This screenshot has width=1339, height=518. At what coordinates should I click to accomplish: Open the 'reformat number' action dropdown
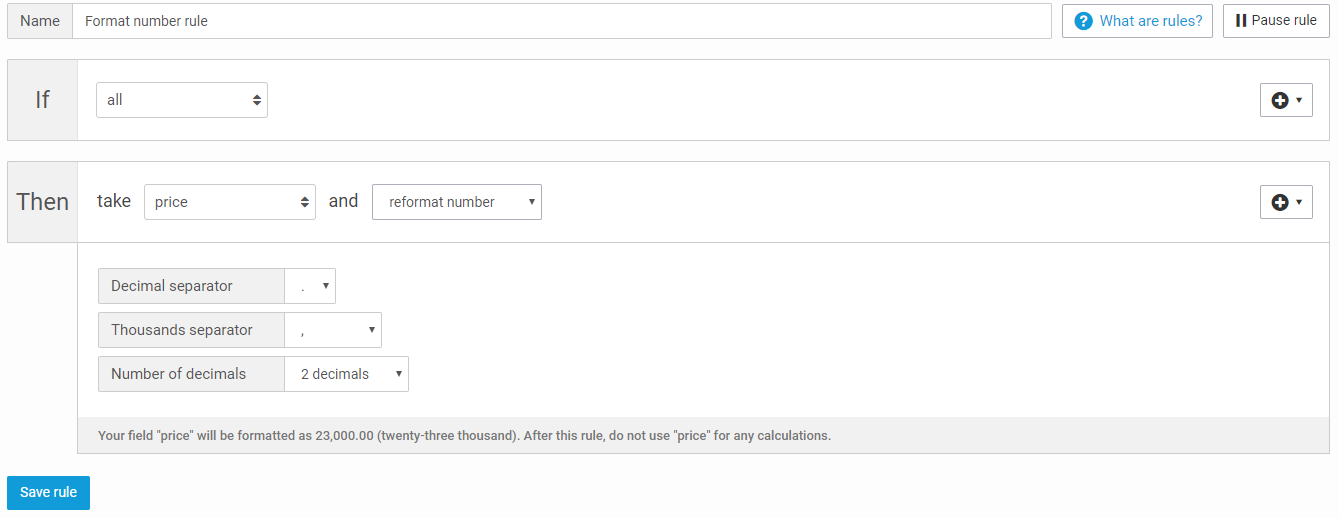[457, 202]
